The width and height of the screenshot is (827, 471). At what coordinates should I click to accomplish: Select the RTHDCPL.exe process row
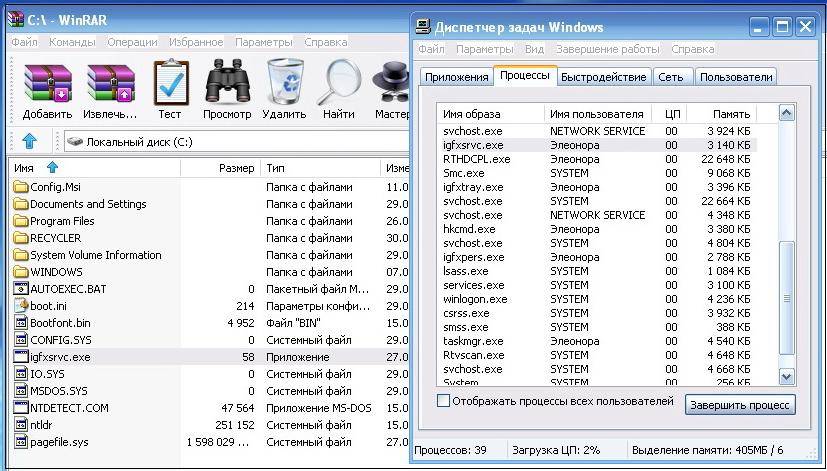coord(597,159)
